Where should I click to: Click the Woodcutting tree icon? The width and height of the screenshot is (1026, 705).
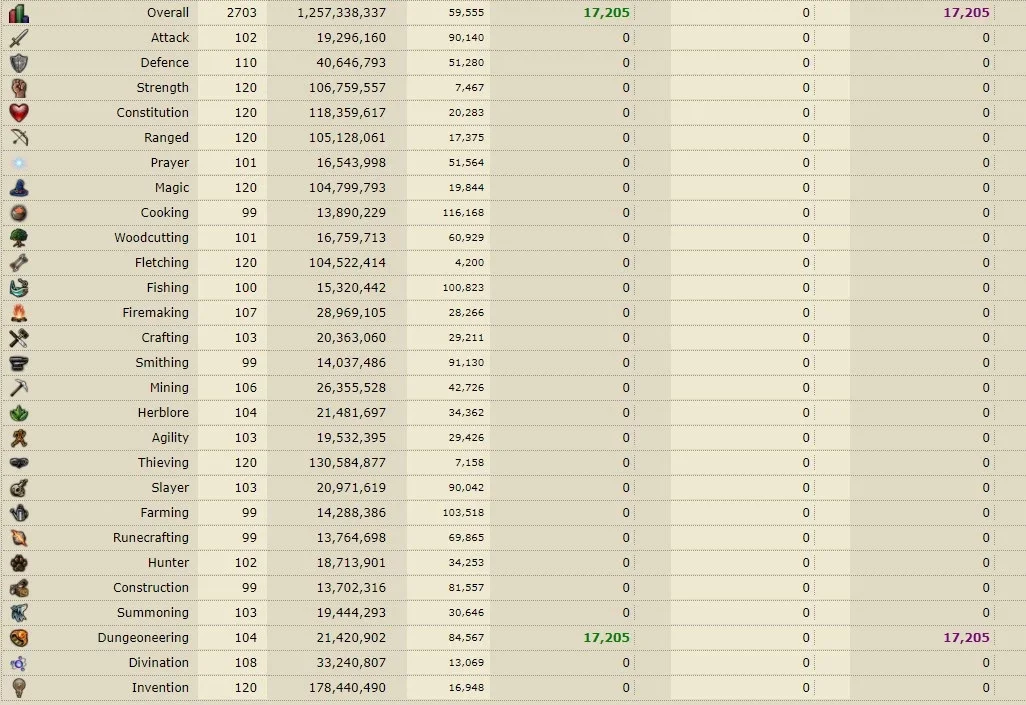(19, 238)
